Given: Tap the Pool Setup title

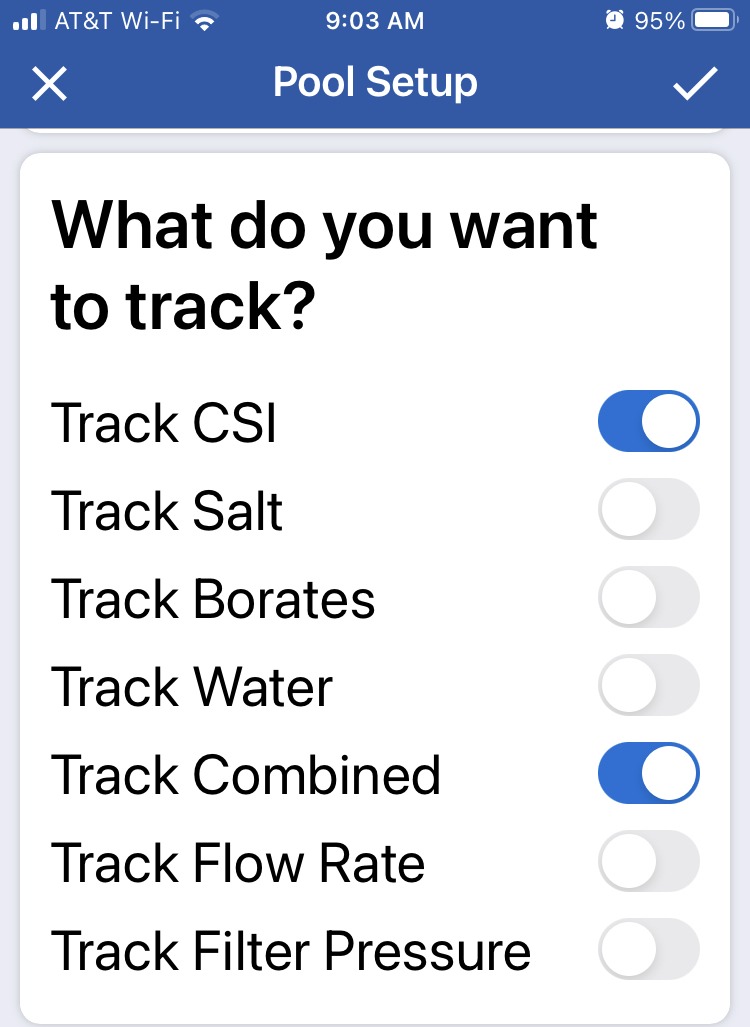Looking at the screenshot, I should [375, 83].
